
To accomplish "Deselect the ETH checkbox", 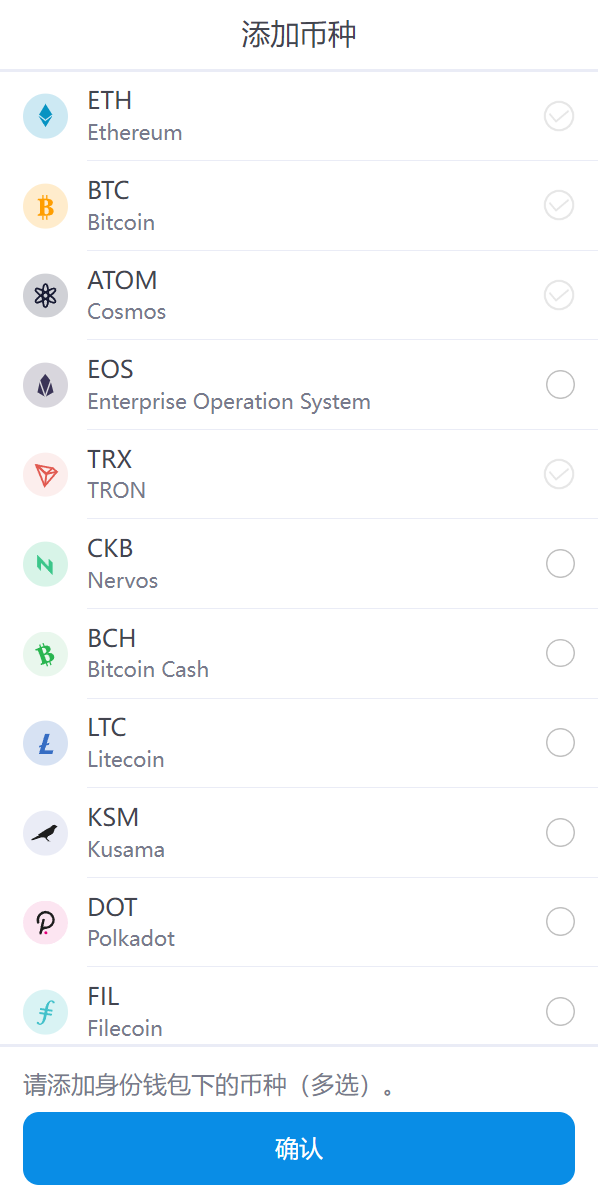I will 559,116.
